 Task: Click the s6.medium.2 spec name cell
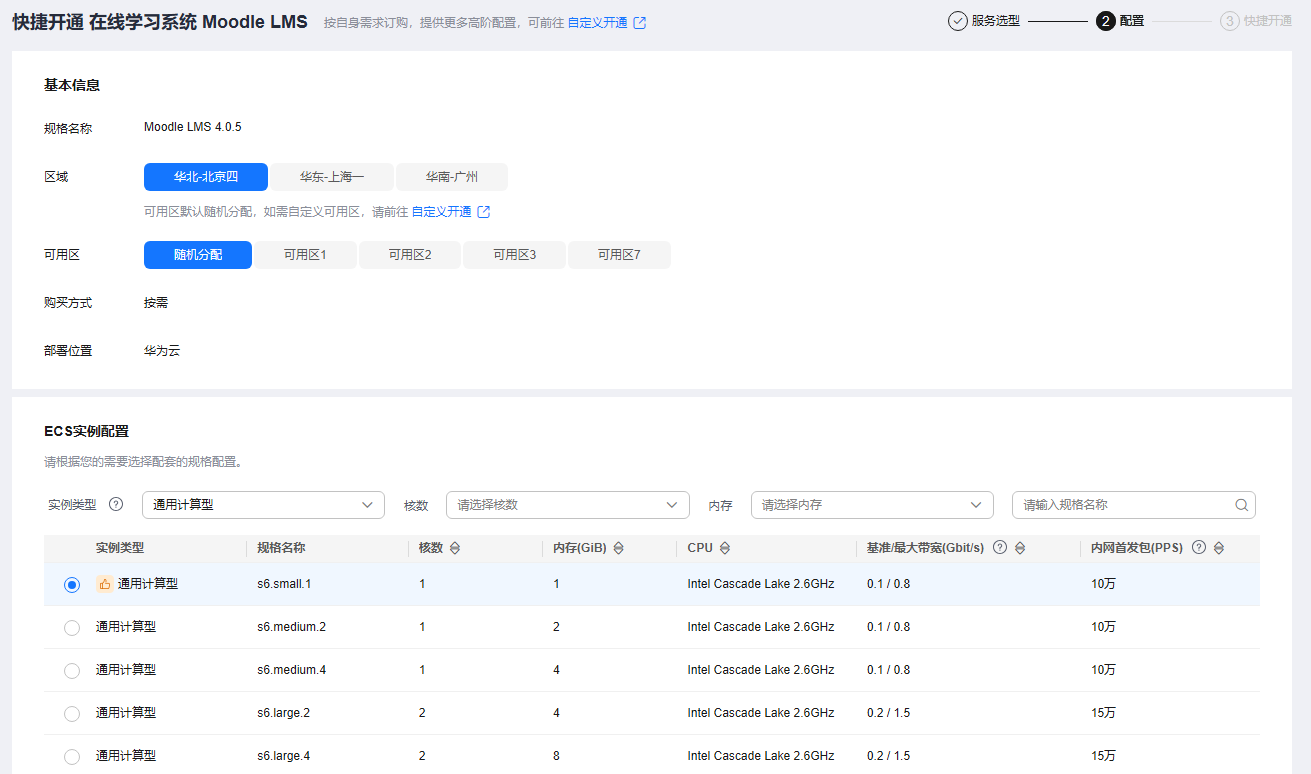point(291,627)
